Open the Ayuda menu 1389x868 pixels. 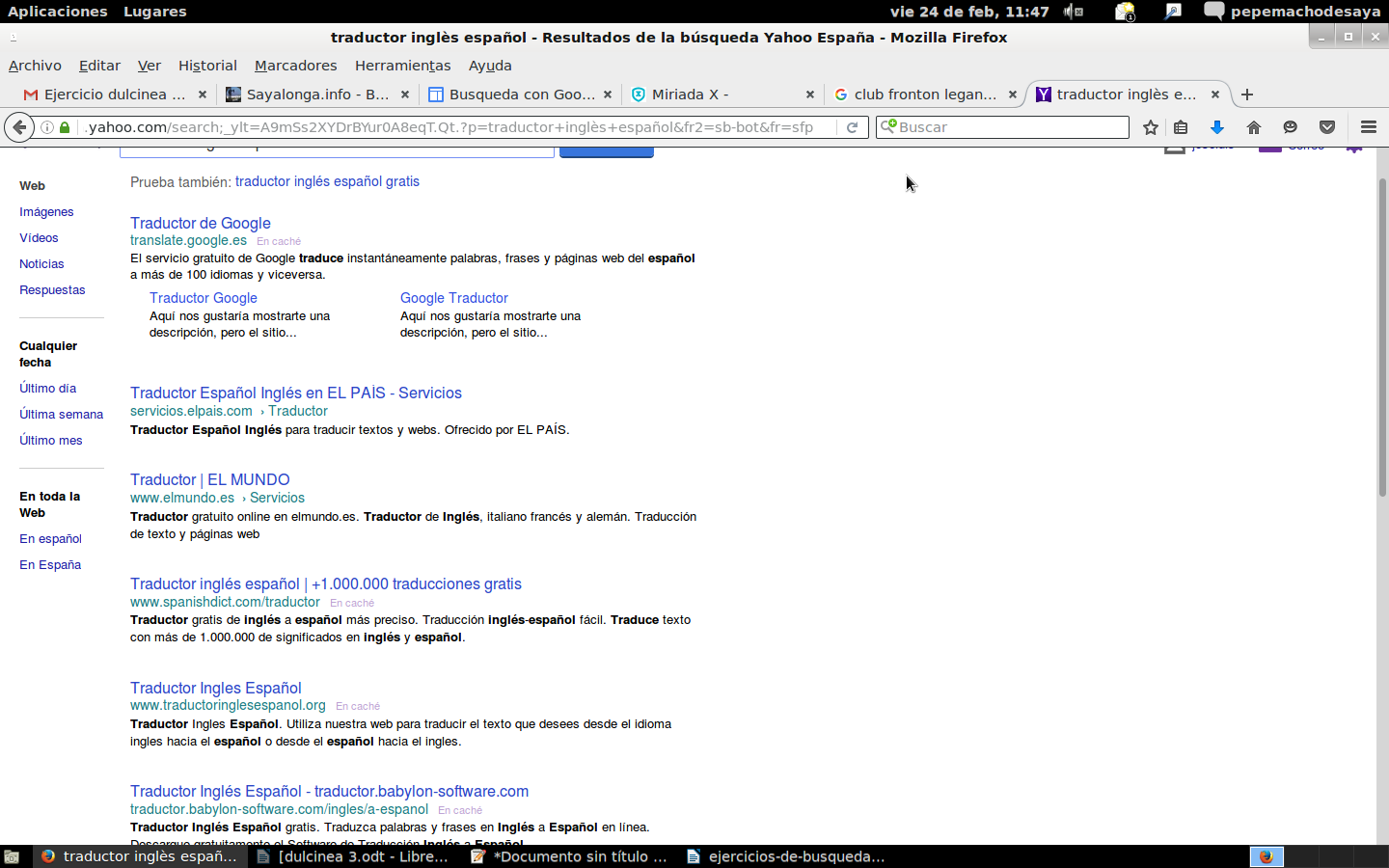click(x=490, y=66)
